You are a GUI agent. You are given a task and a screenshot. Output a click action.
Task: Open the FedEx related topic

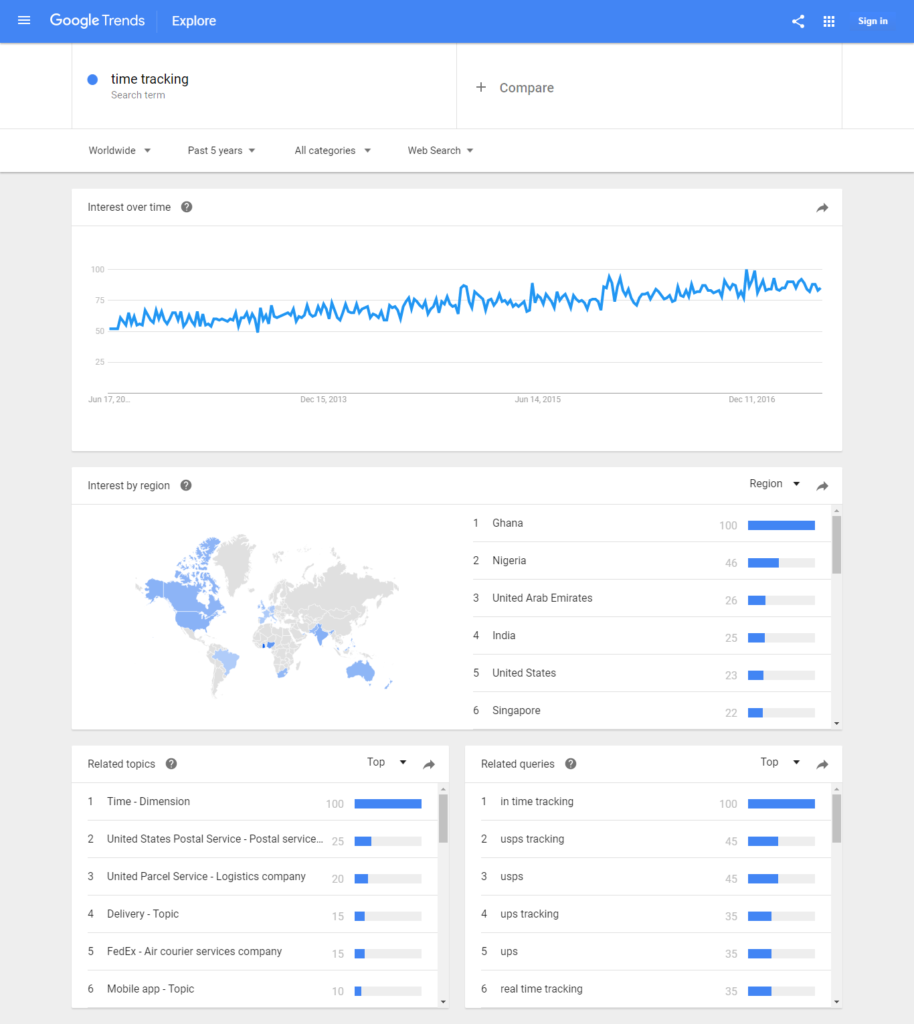[262, 952]
